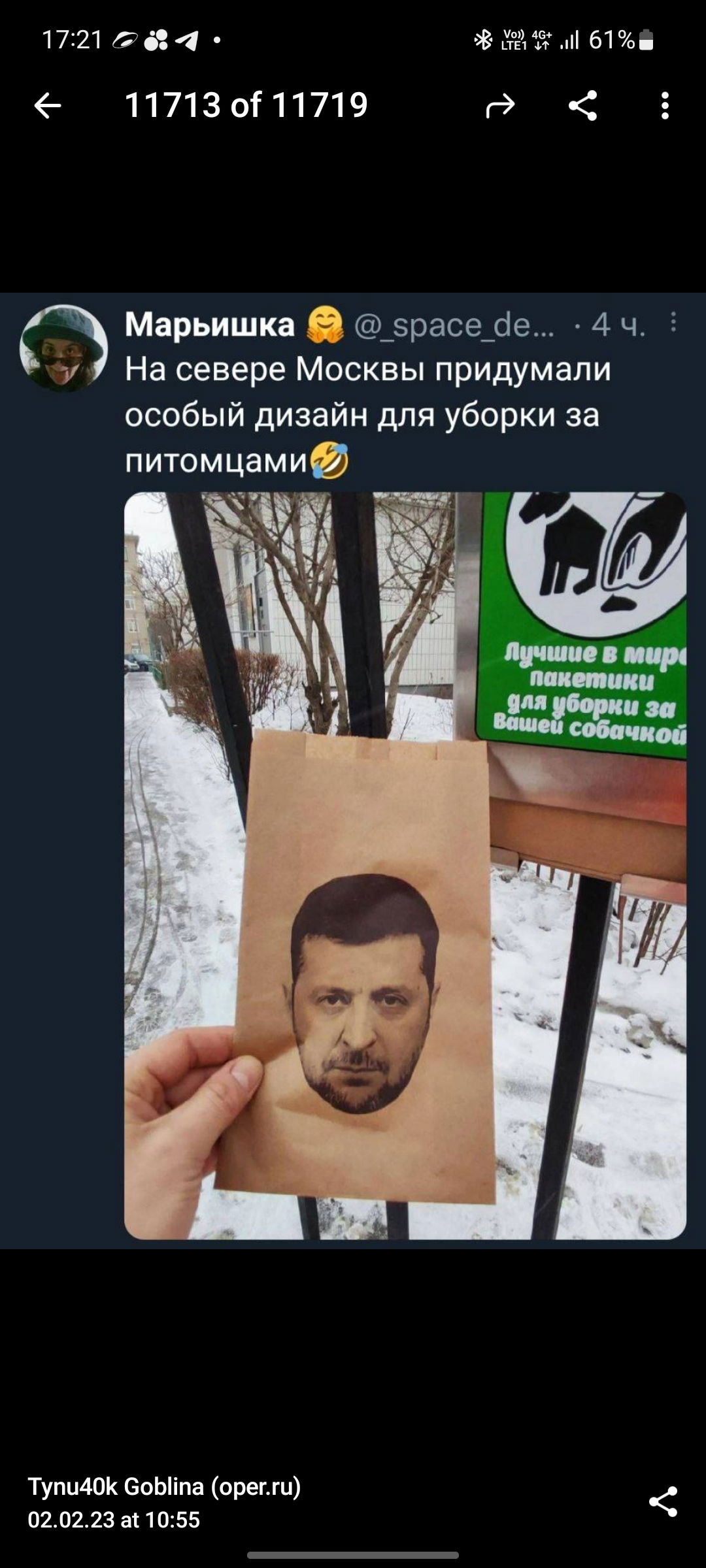The image size is (706, 1568).
Task: Tap the signal strength bars icon
Action: coord(569,41)
